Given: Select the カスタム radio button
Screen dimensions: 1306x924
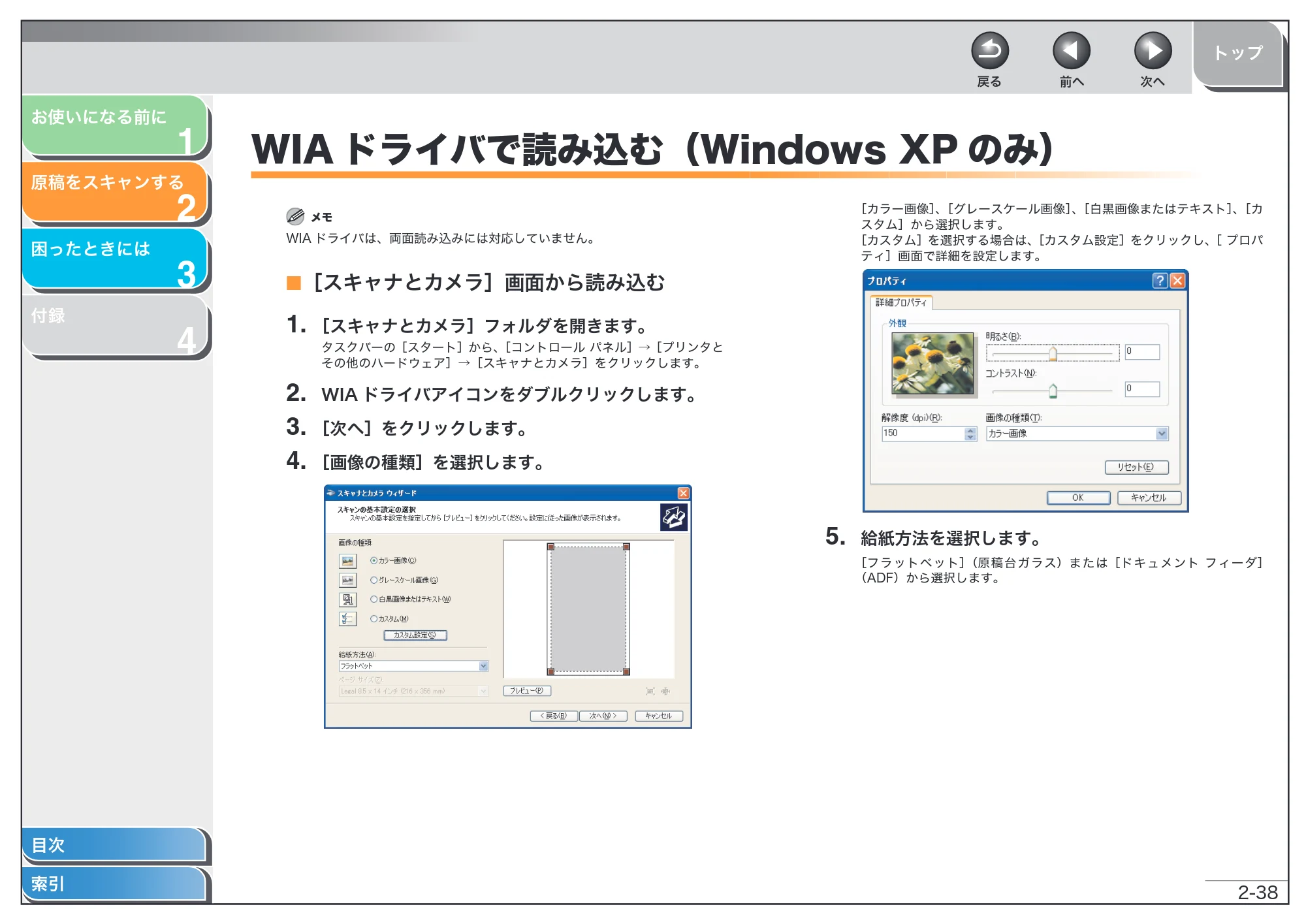Looking at the screenshot, I should pos(374,618).
